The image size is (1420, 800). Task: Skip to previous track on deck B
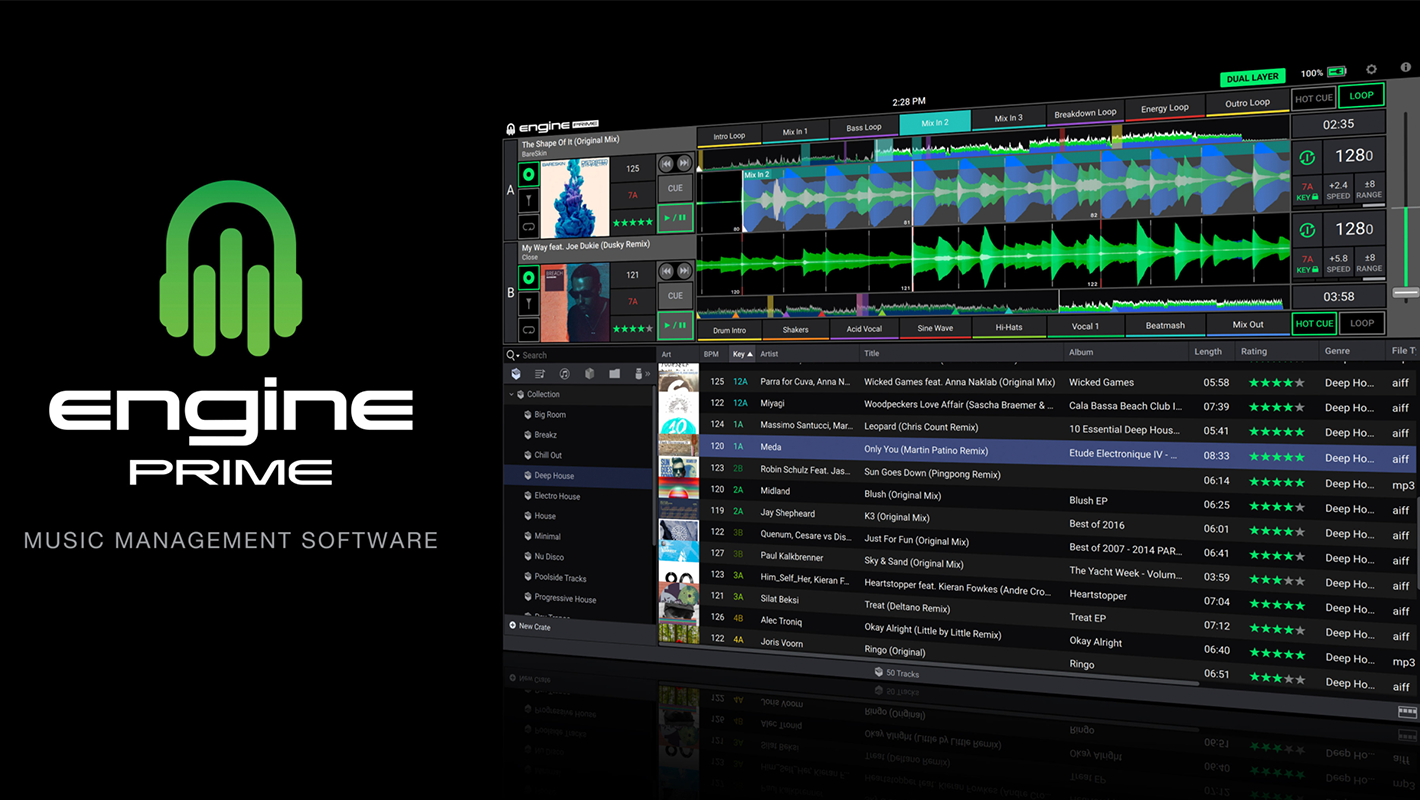[x=666, y=270]
